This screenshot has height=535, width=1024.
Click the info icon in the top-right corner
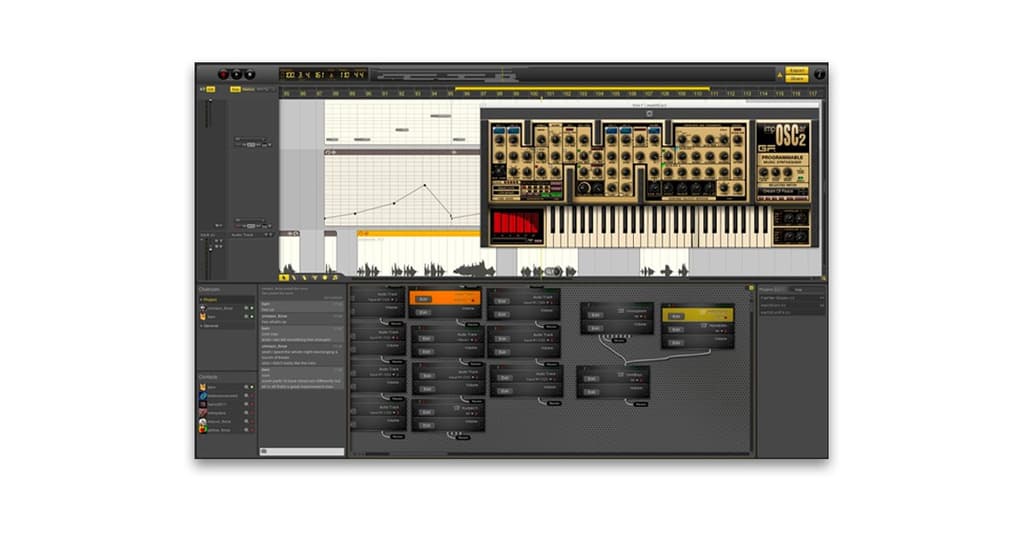coord(819,74)
